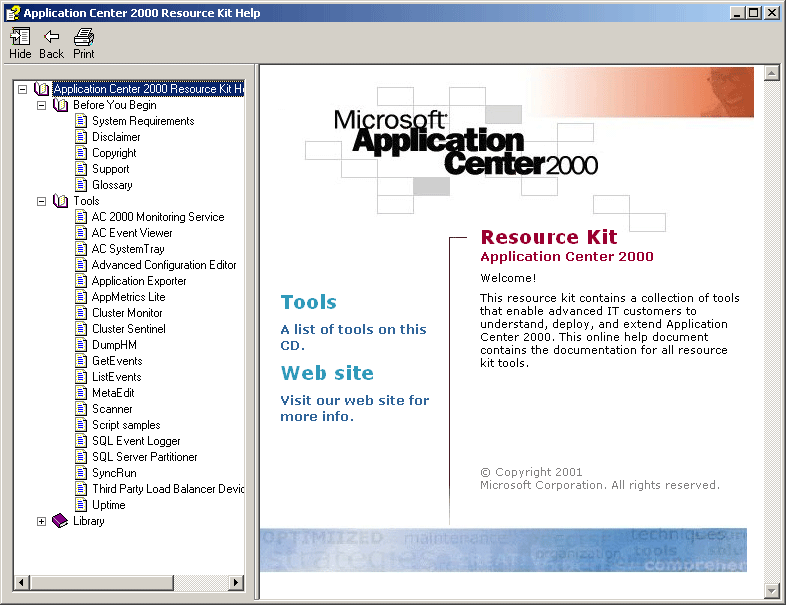Click the page icon next to Support
The image size is (786, 605).
tap(81, 169)
